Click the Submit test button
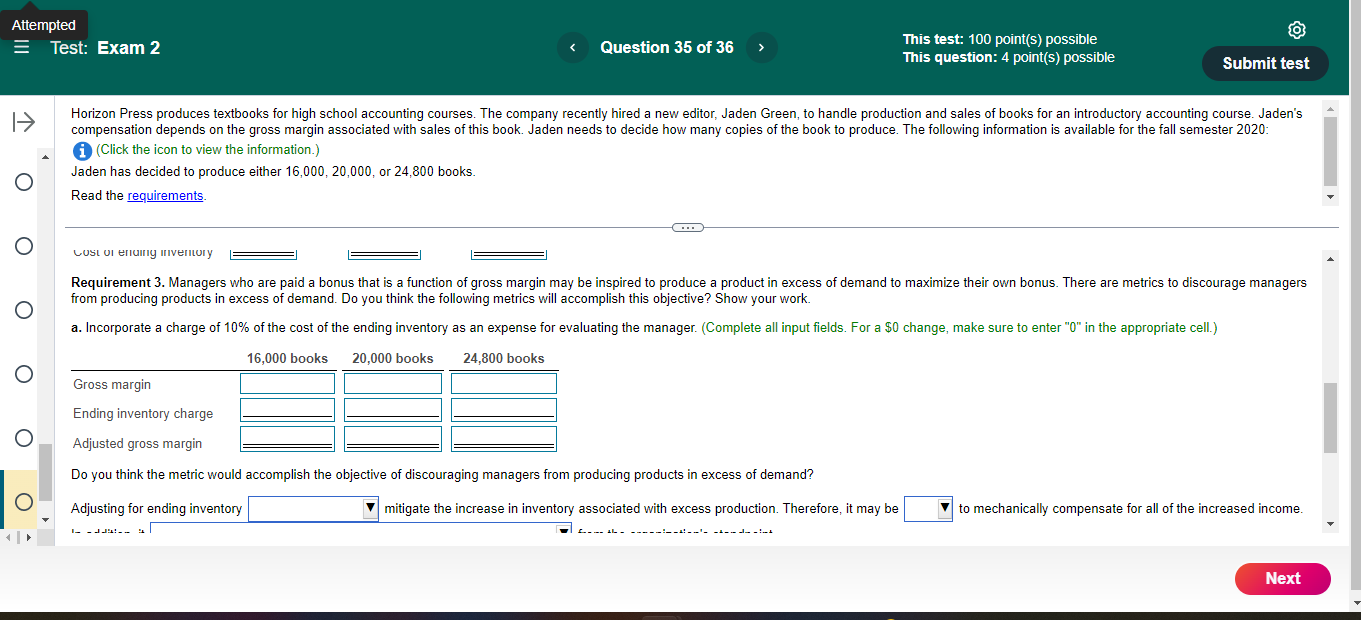The height and width of the screenshot is (620, 1361). tap(1264, 63)
